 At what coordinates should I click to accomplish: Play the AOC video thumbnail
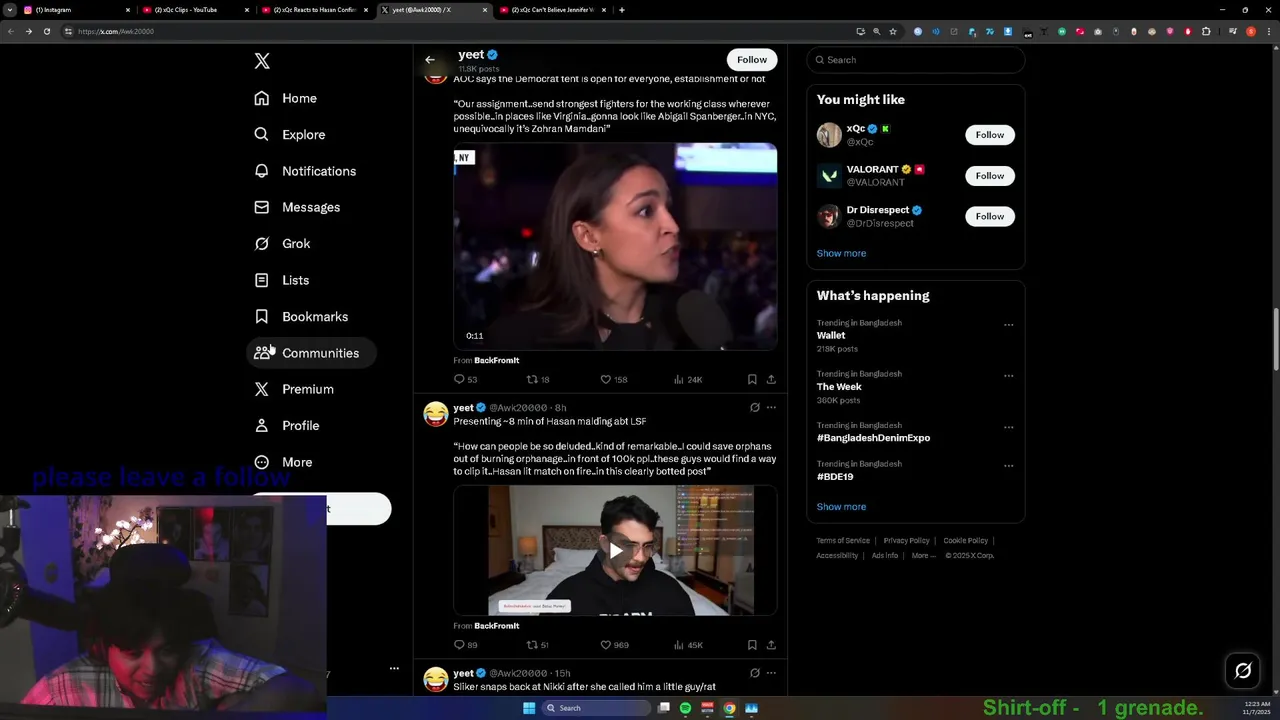pos(615,246)
